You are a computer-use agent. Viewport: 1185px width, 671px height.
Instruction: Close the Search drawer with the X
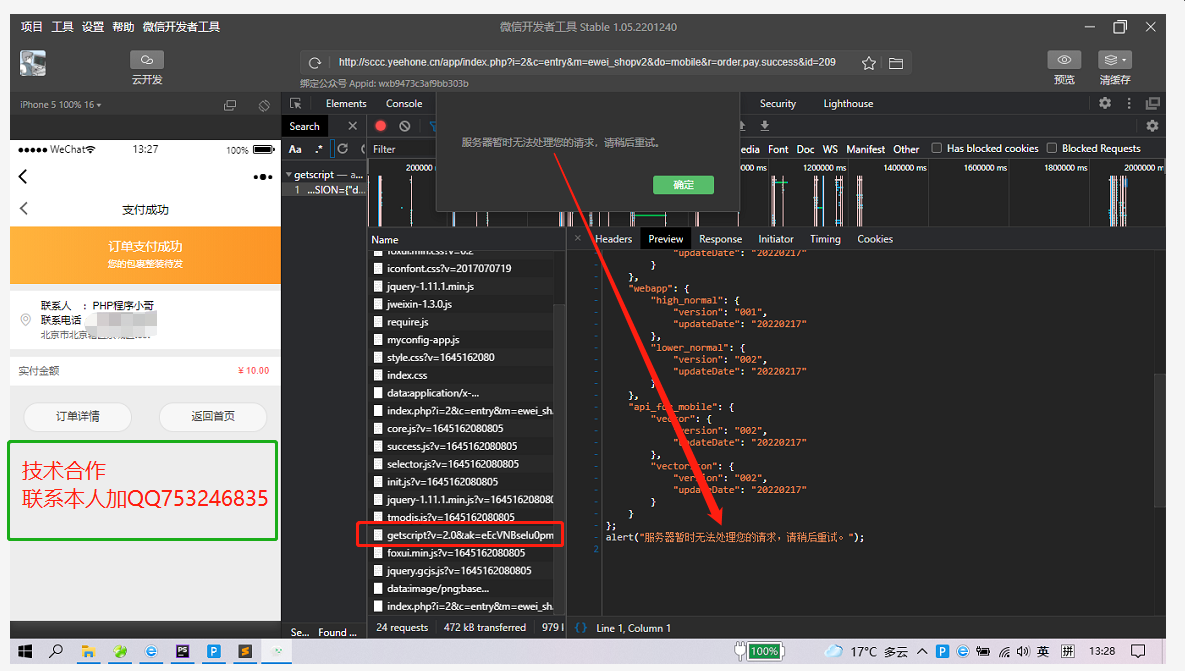point(352,126)
